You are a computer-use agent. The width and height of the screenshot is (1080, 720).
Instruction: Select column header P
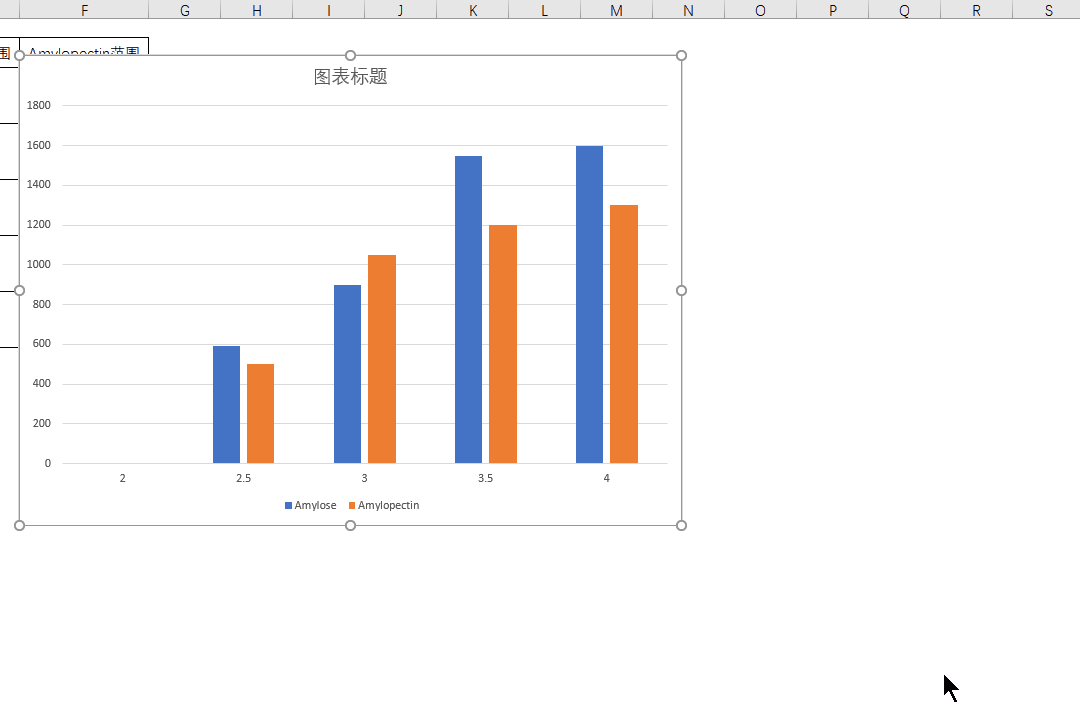pos(832,10)
